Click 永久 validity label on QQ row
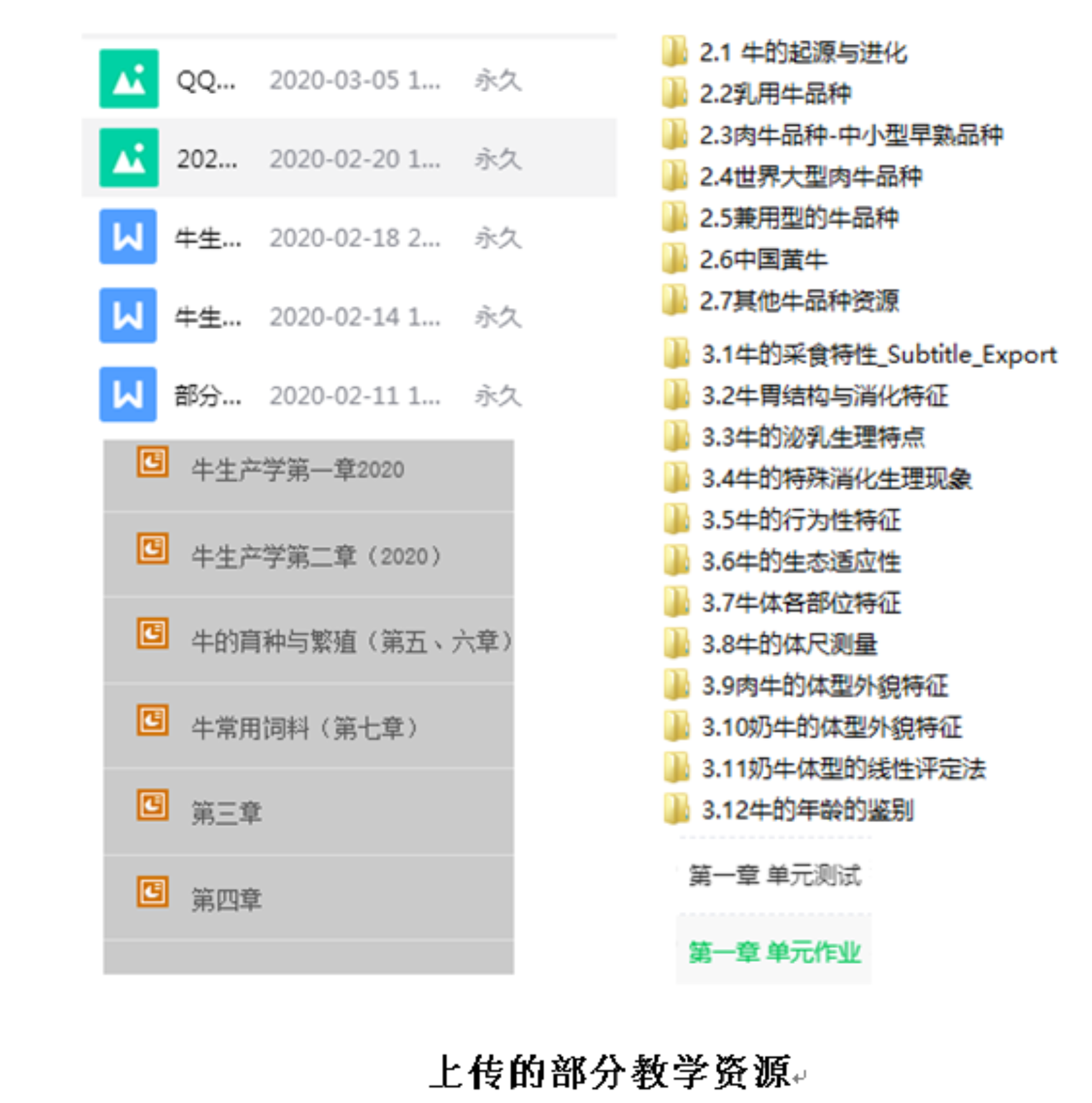 point(497,80)
